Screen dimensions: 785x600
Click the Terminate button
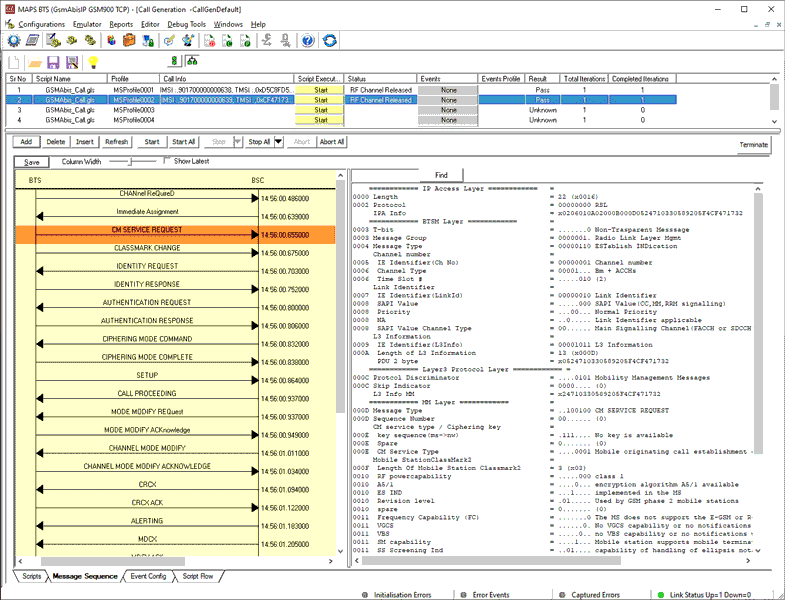753,145
